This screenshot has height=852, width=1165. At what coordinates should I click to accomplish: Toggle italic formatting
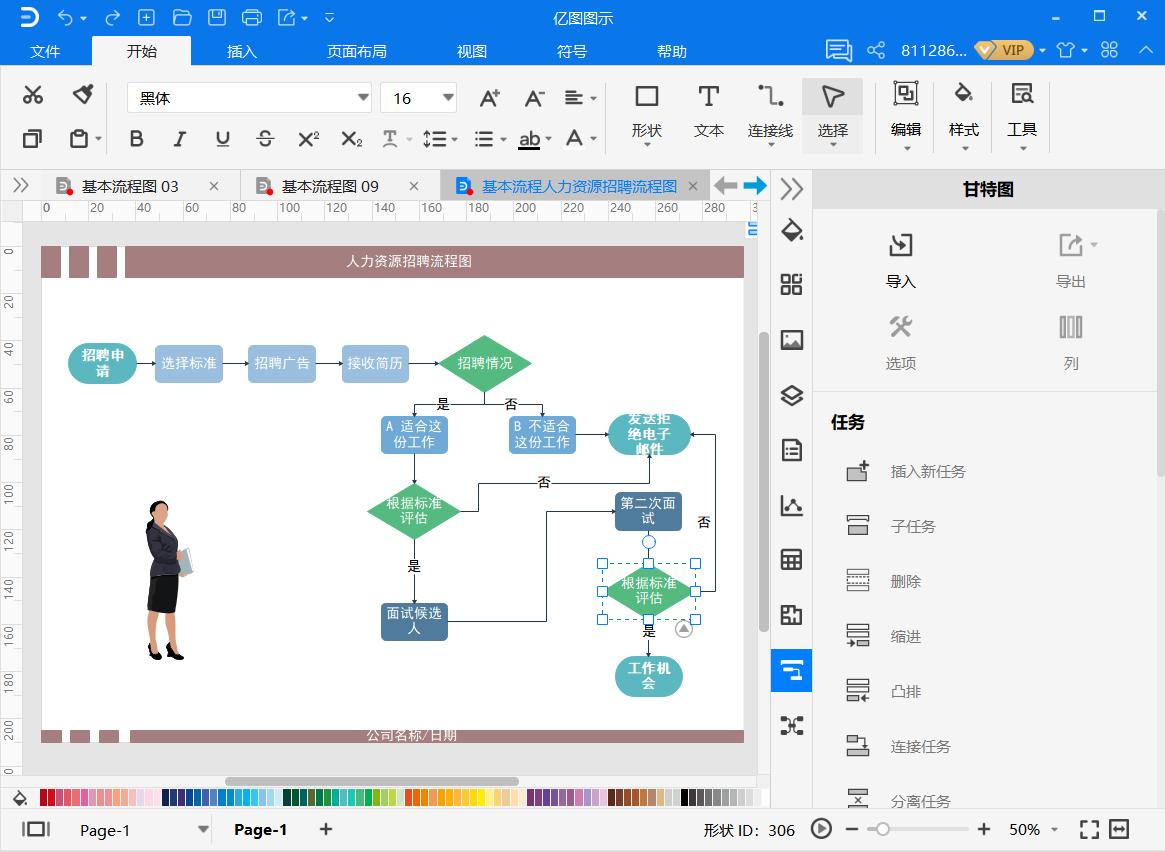179,139
